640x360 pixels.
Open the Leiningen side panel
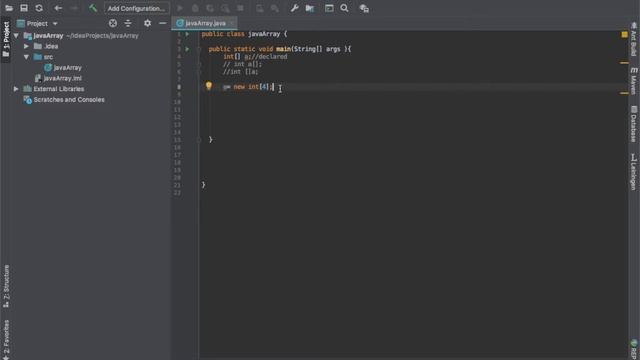point(634,171)
